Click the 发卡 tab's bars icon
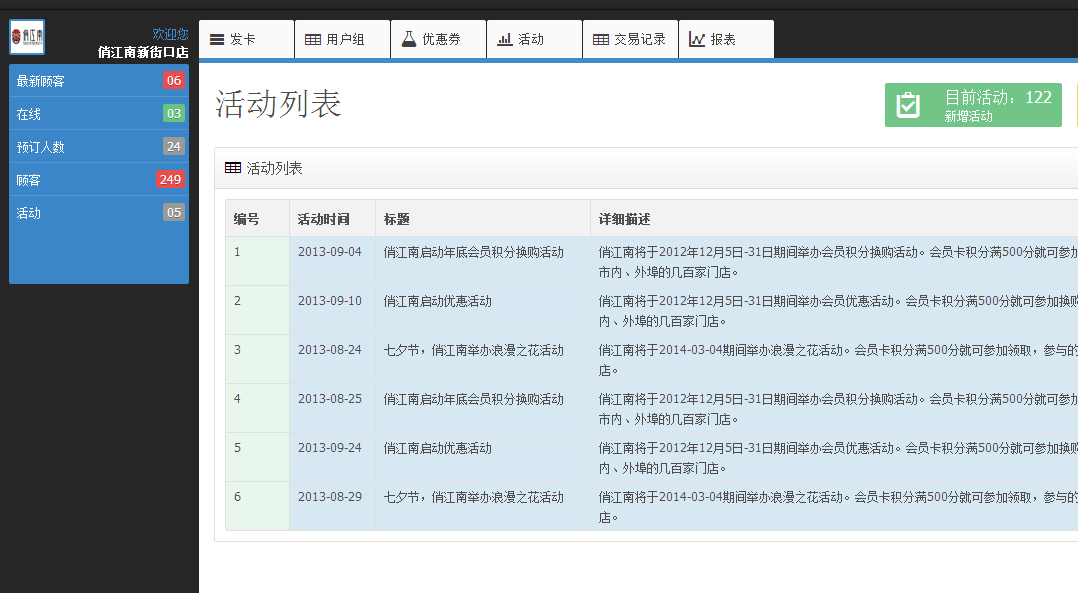This screenshot has height=593, width=1078. (x=217, y=40)
